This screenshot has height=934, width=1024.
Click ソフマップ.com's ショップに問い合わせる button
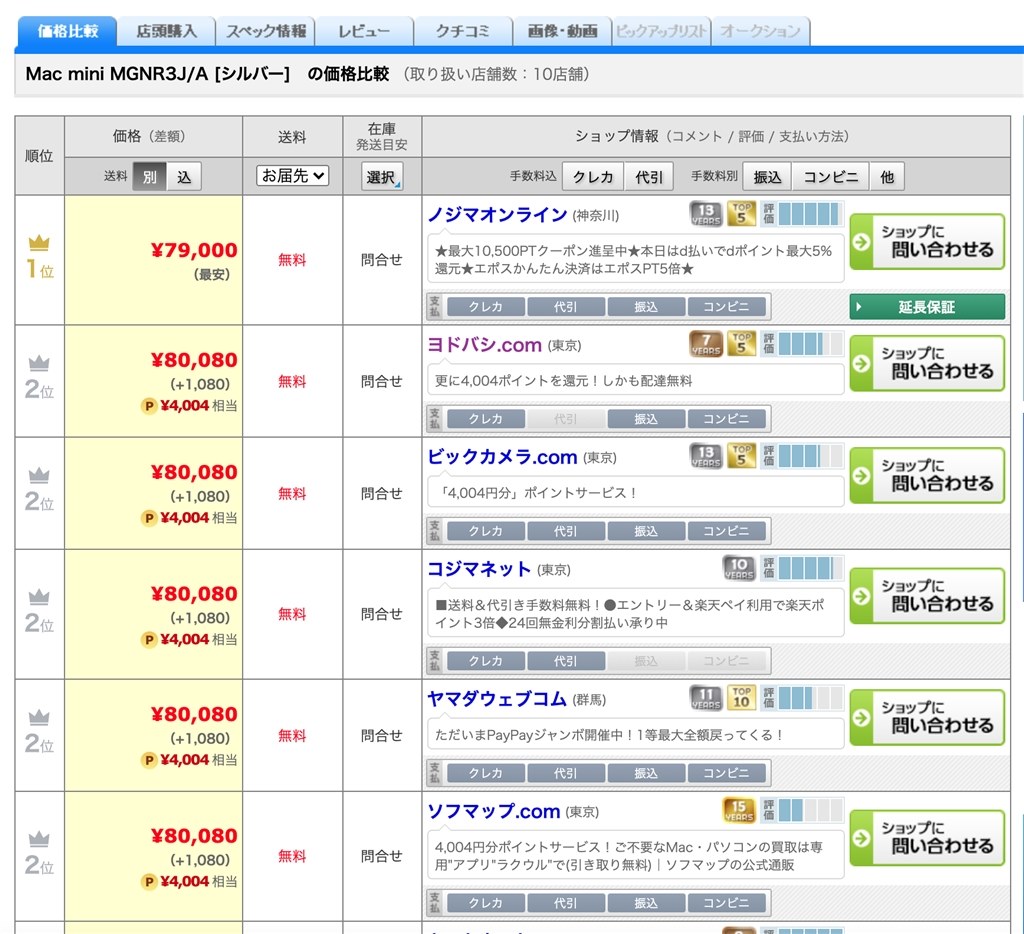point(927,838)
